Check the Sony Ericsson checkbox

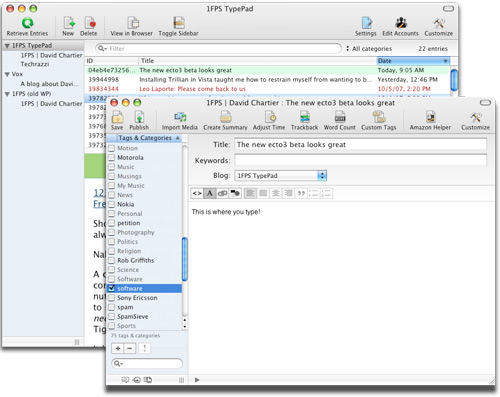(x=112, y=297)
